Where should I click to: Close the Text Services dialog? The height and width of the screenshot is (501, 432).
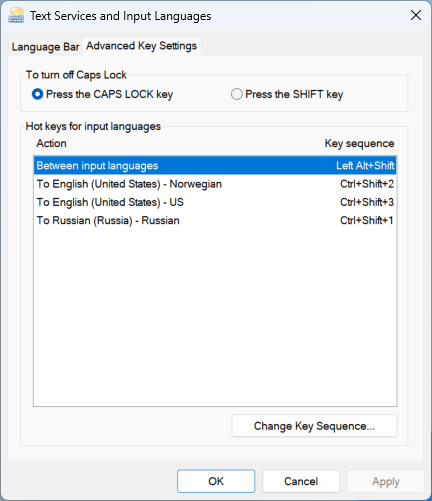(x=416, y=15)
